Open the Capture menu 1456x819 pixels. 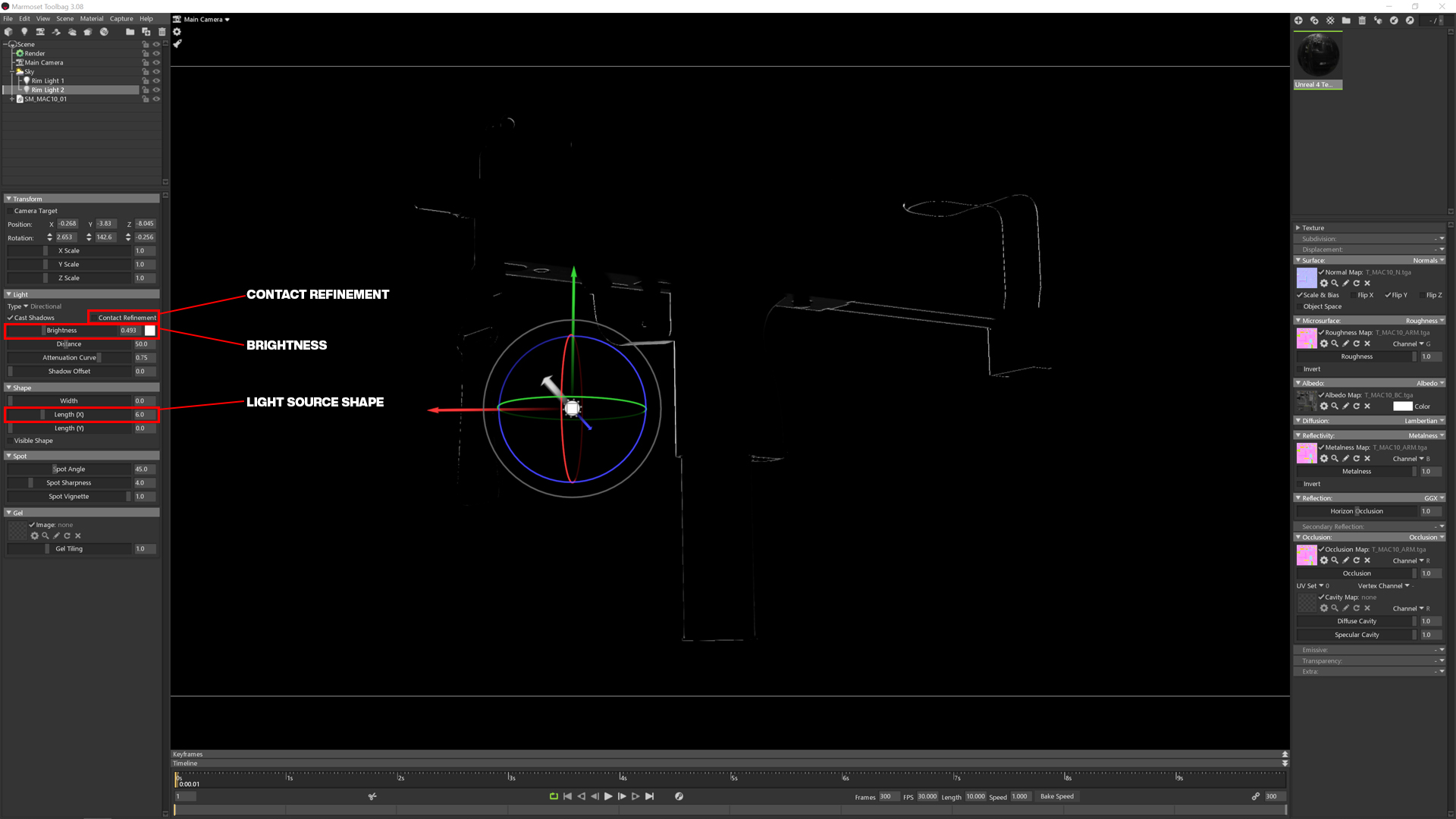(x=121, y=18)
